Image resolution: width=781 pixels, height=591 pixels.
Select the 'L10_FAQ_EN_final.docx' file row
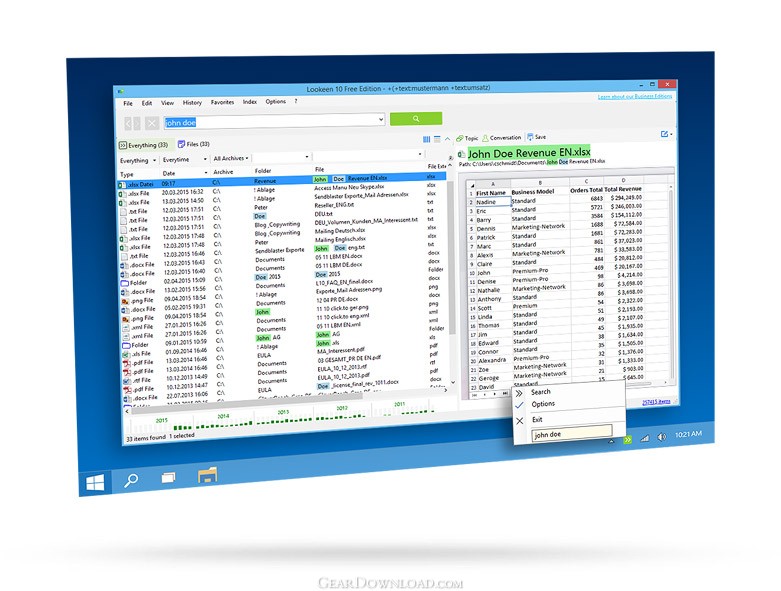344,282
